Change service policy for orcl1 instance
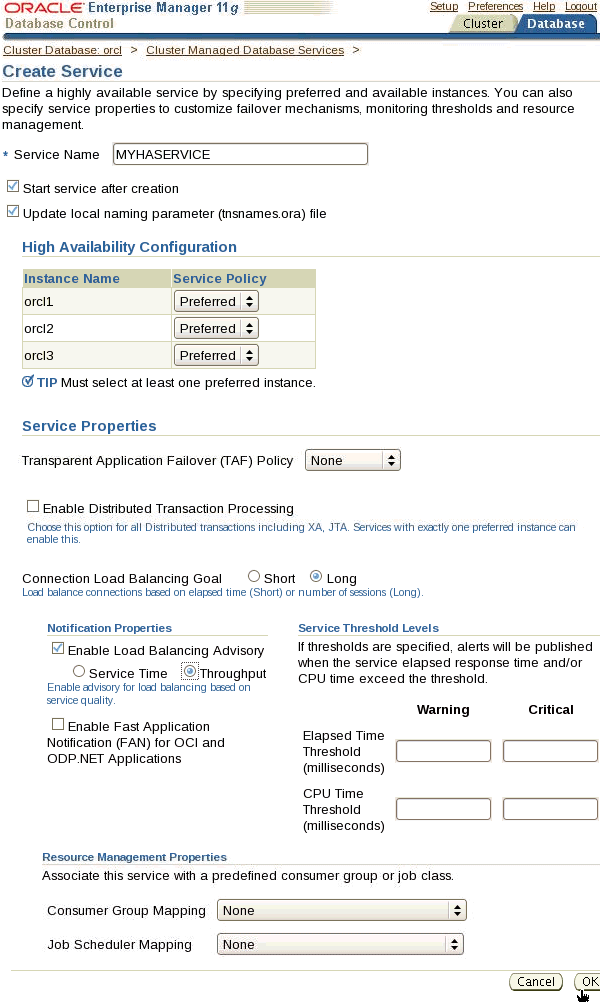The image size is (600, 1008). coord(214,301)
